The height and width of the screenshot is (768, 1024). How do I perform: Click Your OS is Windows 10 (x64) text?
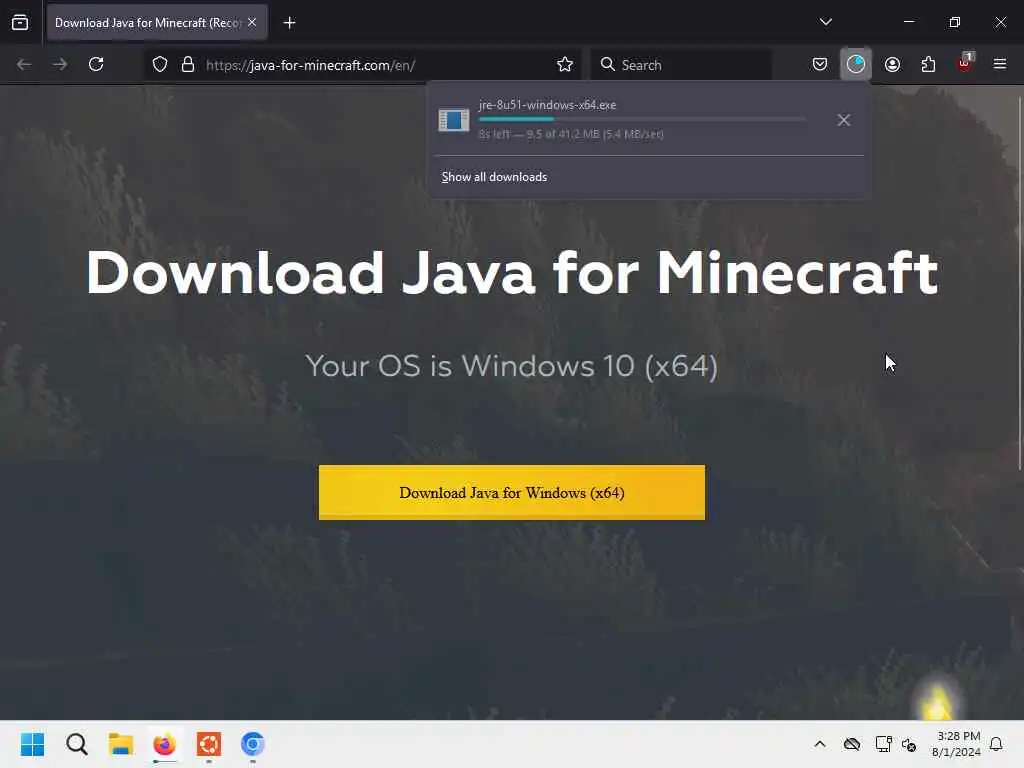pos(512,366)
